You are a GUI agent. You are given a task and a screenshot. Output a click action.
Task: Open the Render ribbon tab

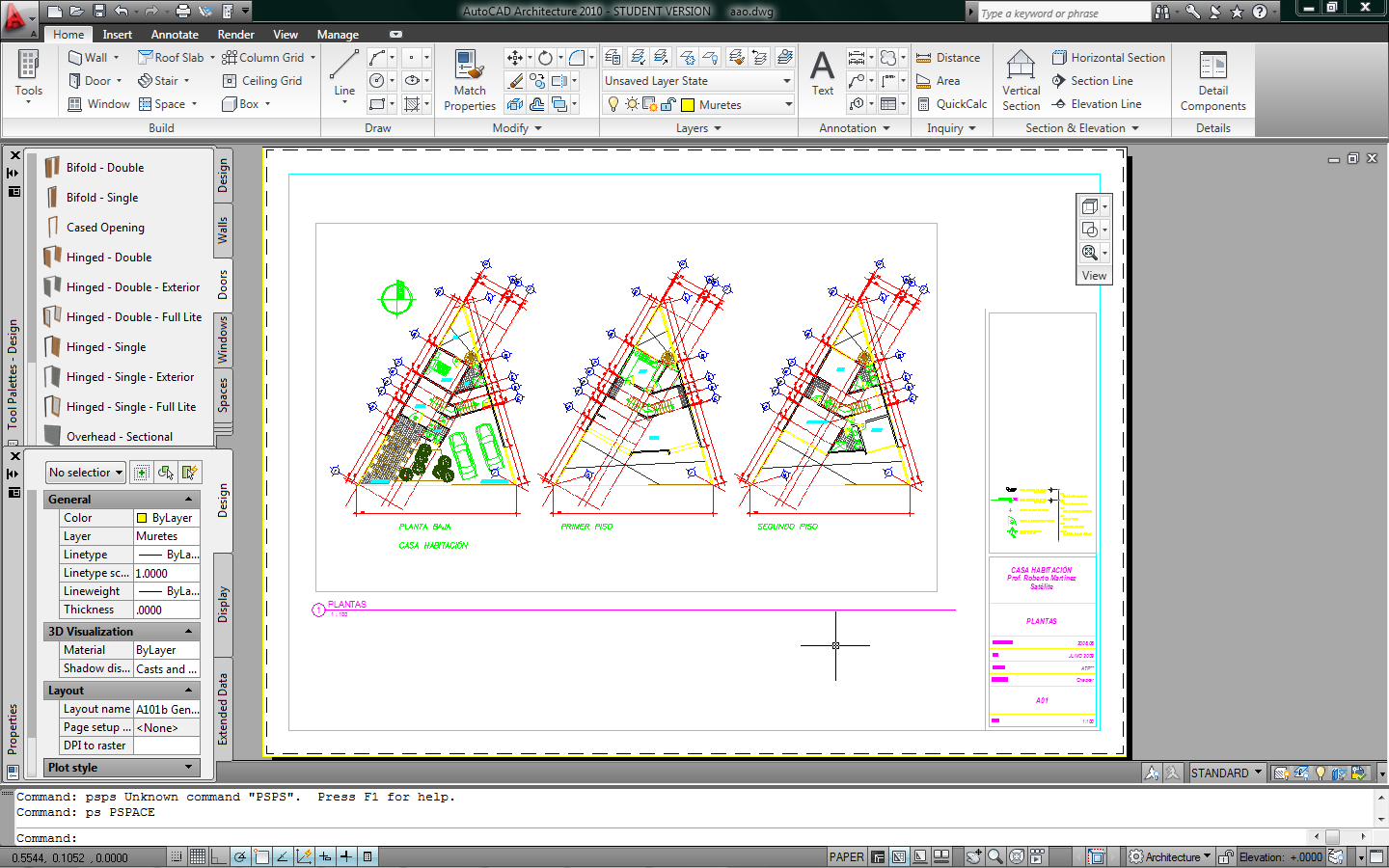[x=235, y=34]
